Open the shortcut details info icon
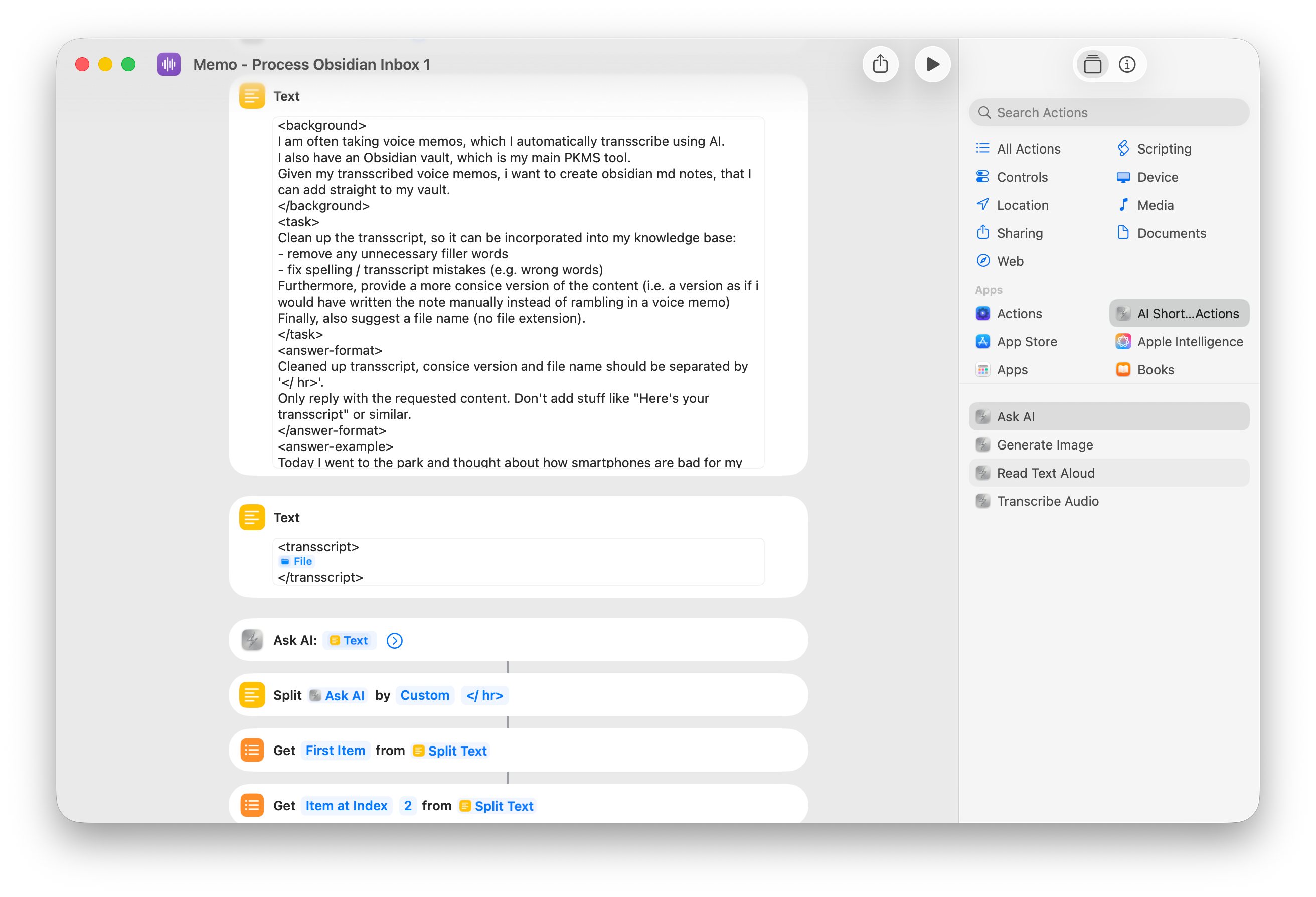 pos(1127,65)
